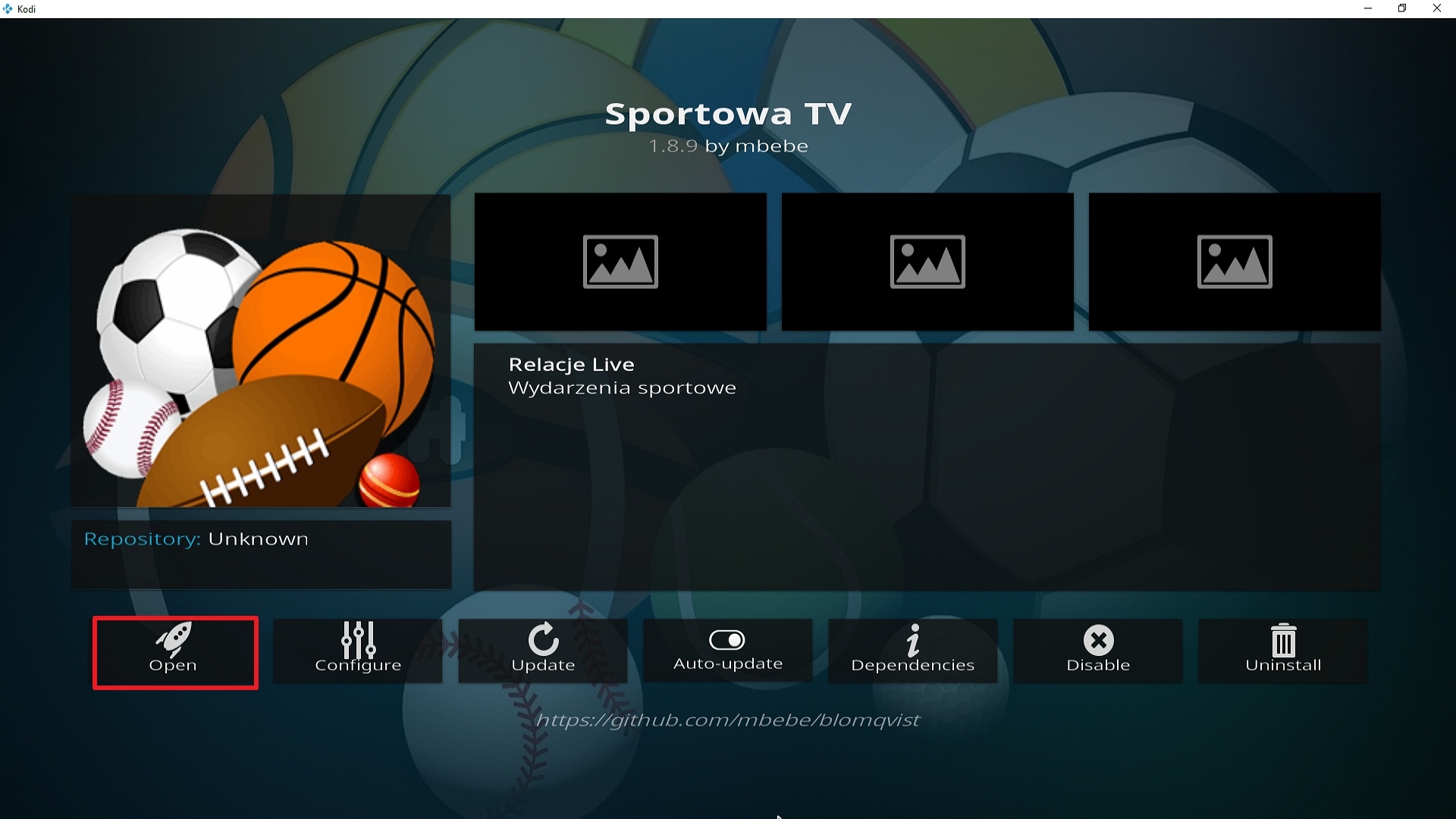Image resolution: width=1456 pixels, height=819 pixels.
Task: Click the 'Relacje Live' description heading
Action: (571, 364)
